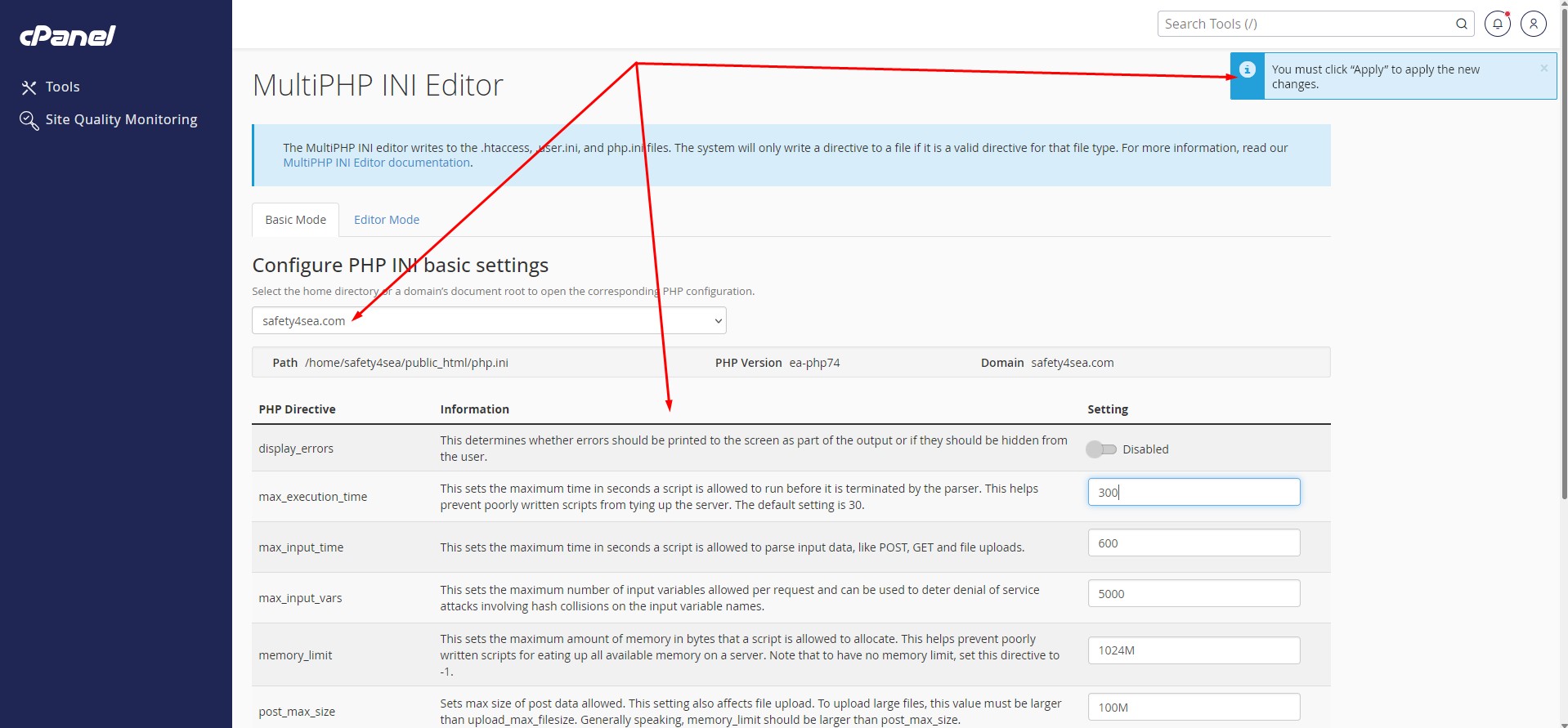
Task: Open Site Quality Monitoring icon
Action: pyautogui.click(x=29, y=120)
